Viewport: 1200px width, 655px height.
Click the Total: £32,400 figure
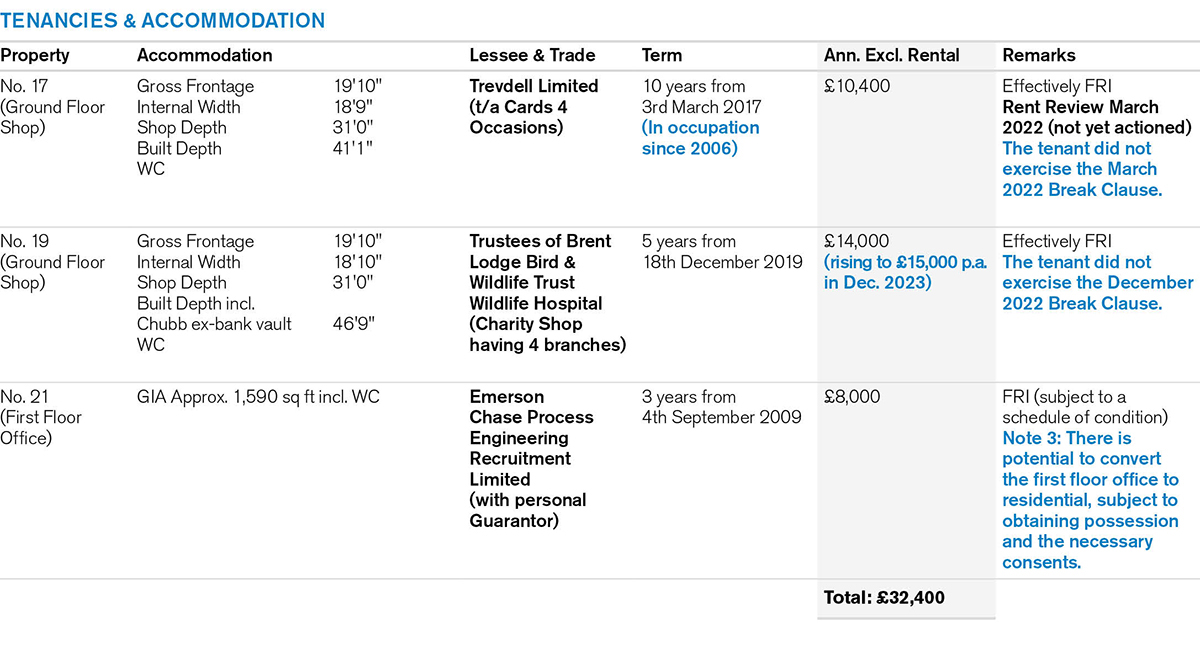tap(884, 598)
